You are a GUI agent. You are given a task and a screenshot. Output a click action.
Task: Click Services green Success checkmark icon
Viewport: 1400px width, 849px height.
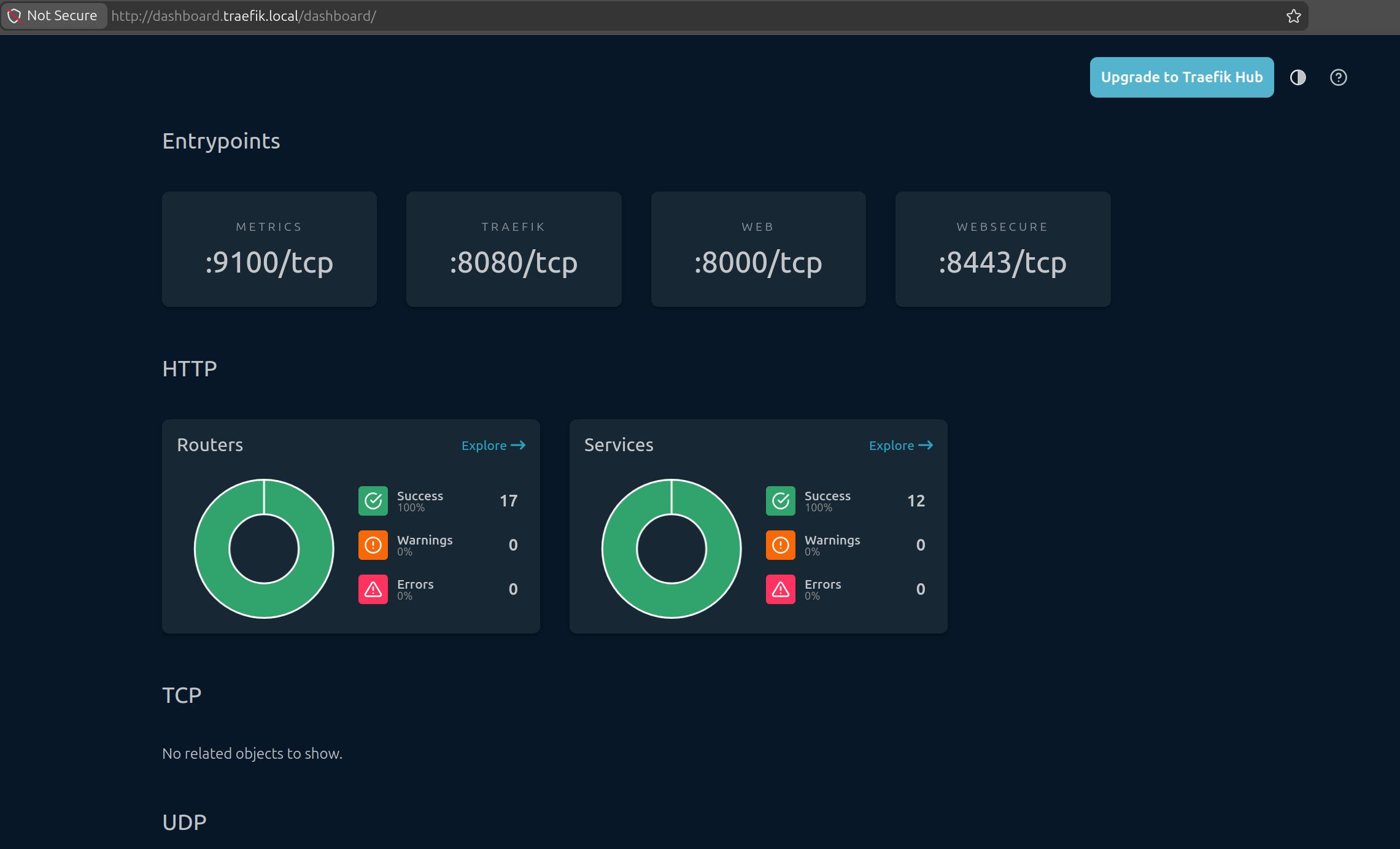pyautogui.click(x=780, y=501)
